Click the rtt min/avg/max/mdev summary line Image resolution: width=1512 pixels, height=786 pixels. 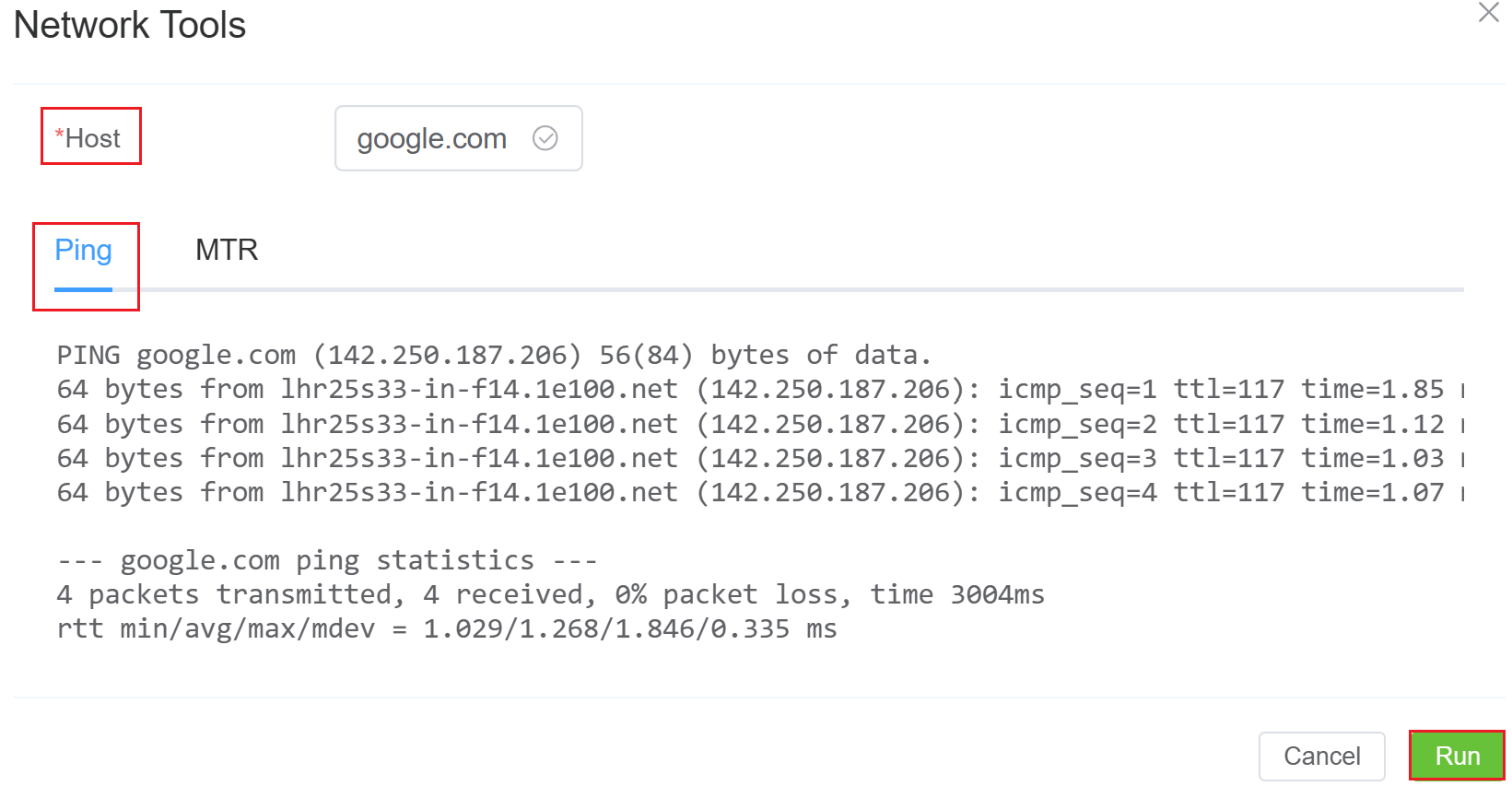(447, 628)
